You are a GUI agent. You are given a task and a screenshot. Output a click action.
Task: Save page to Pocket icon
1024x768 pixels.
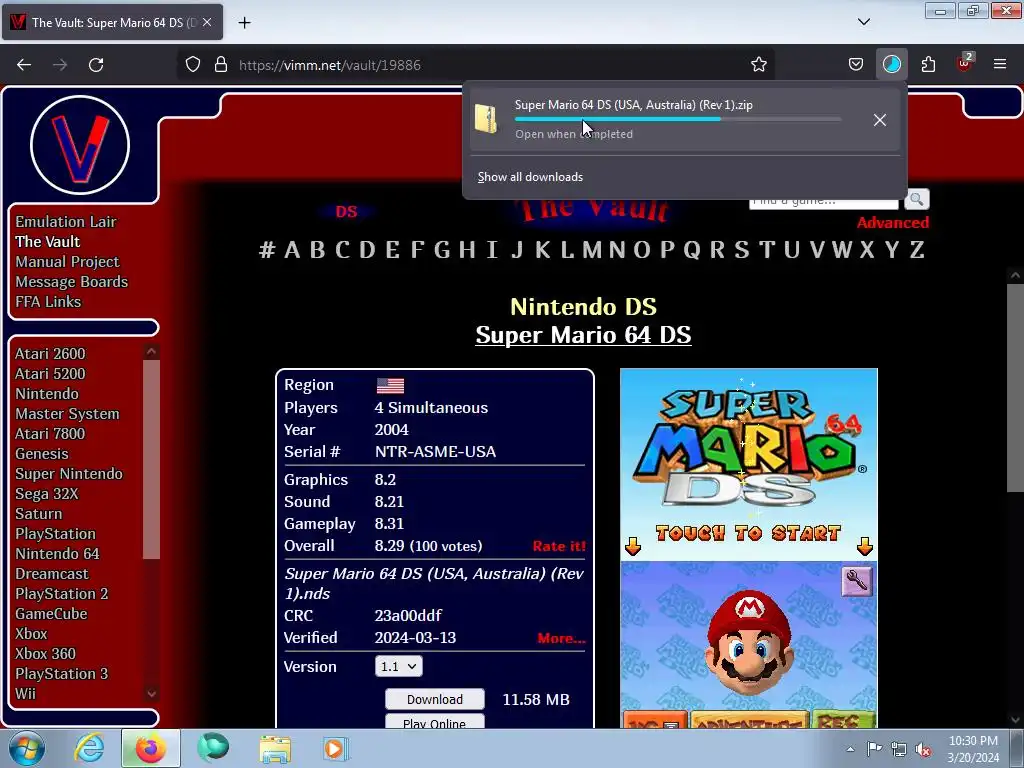856,65
